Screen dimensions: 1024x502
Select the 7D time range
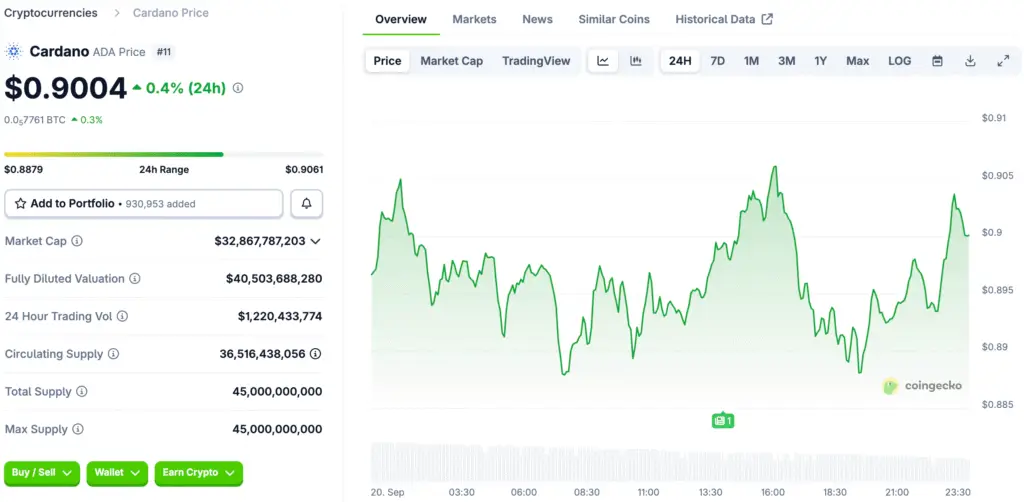click(x=717, y=61)
